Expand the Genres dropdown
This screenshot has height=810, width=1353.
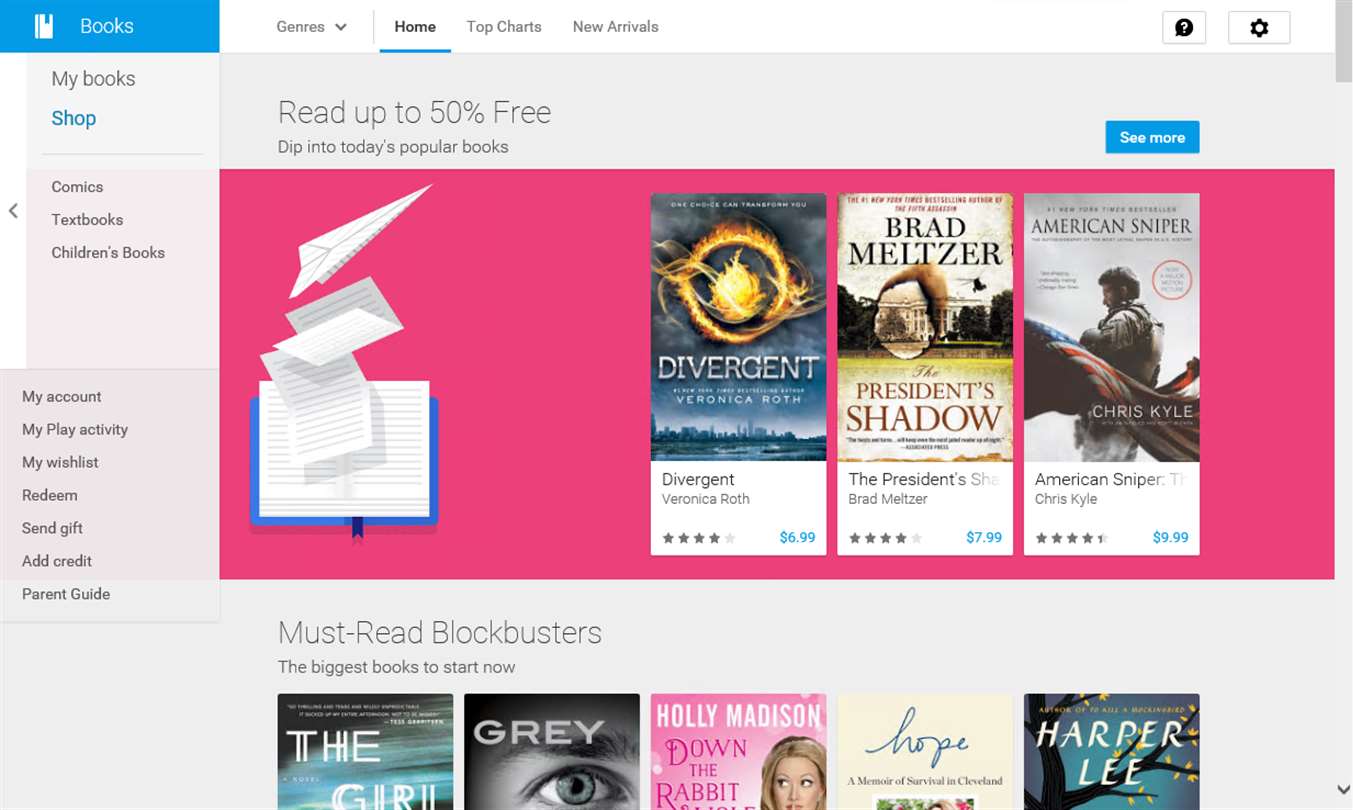(312, 27)
